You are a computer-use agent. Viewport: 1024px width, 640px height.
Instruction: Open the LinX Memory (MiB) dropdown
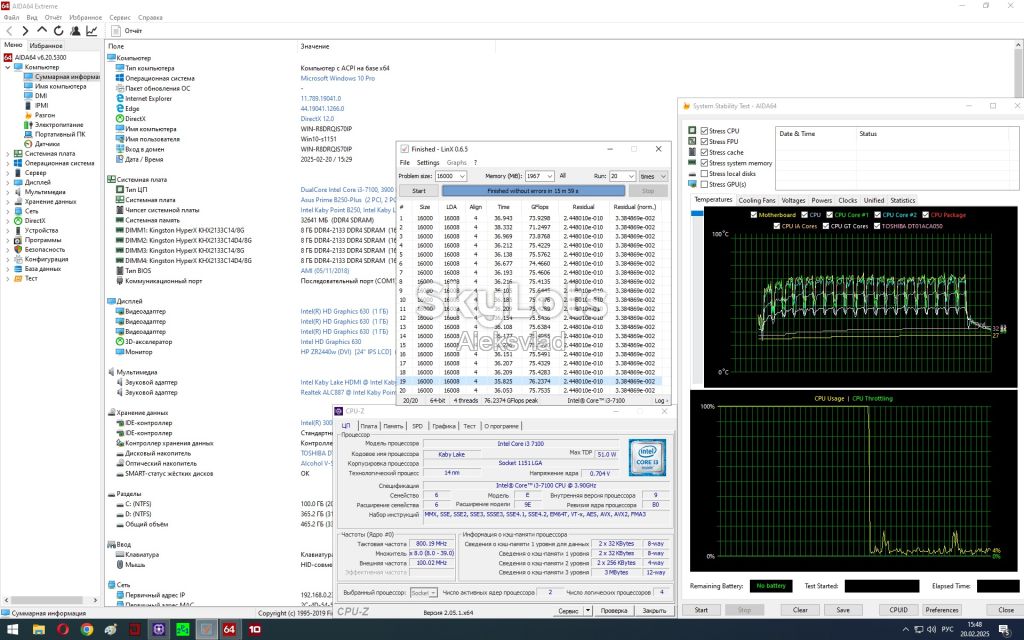point(550,176)
